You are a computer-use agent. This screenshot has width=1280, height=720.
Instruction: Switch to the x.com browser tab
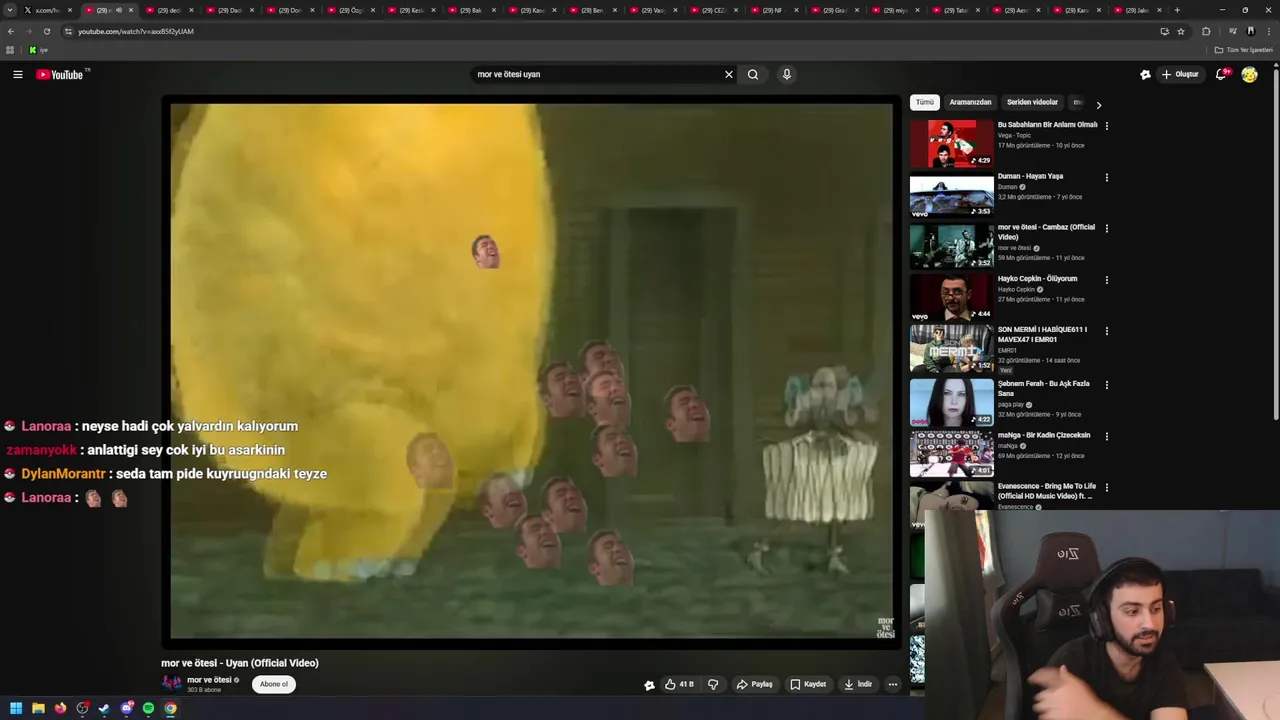pyautogui.click(x=49, y=10)
